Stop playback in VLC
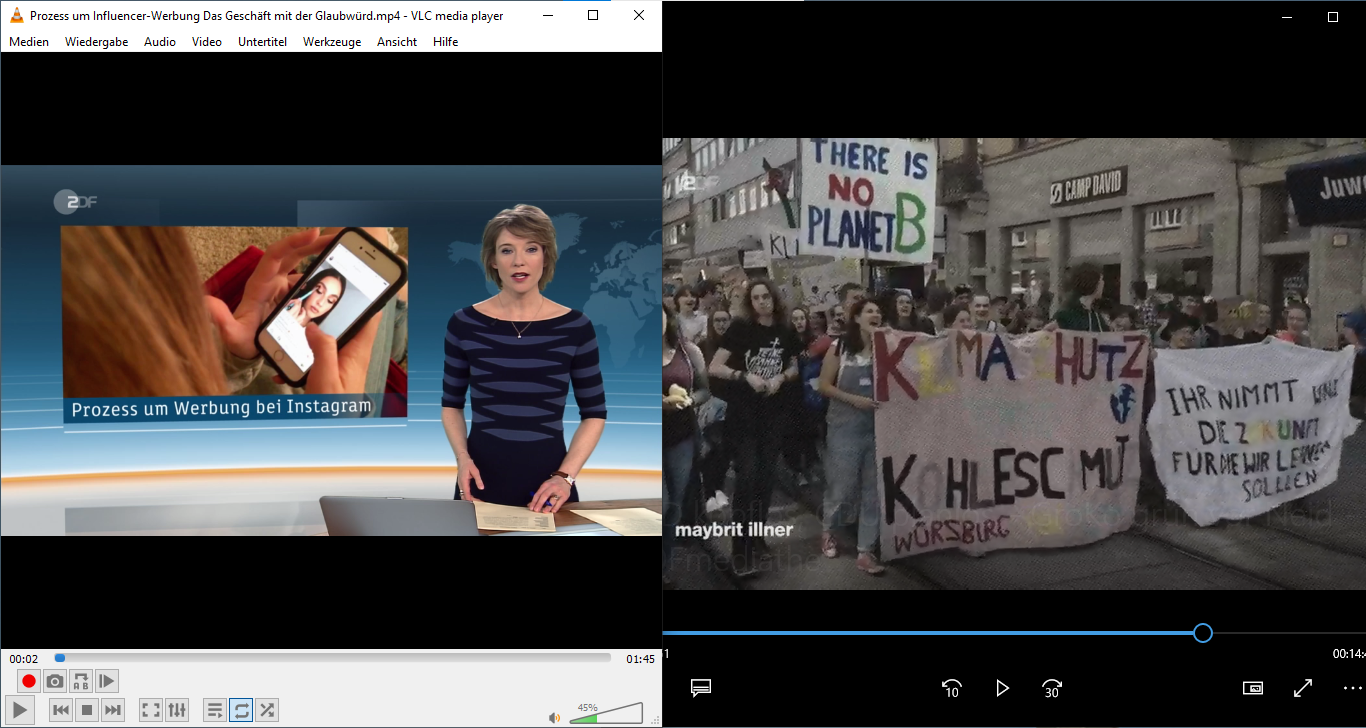This screenshot has height=728, width=1366. click(x=87, y=710)
